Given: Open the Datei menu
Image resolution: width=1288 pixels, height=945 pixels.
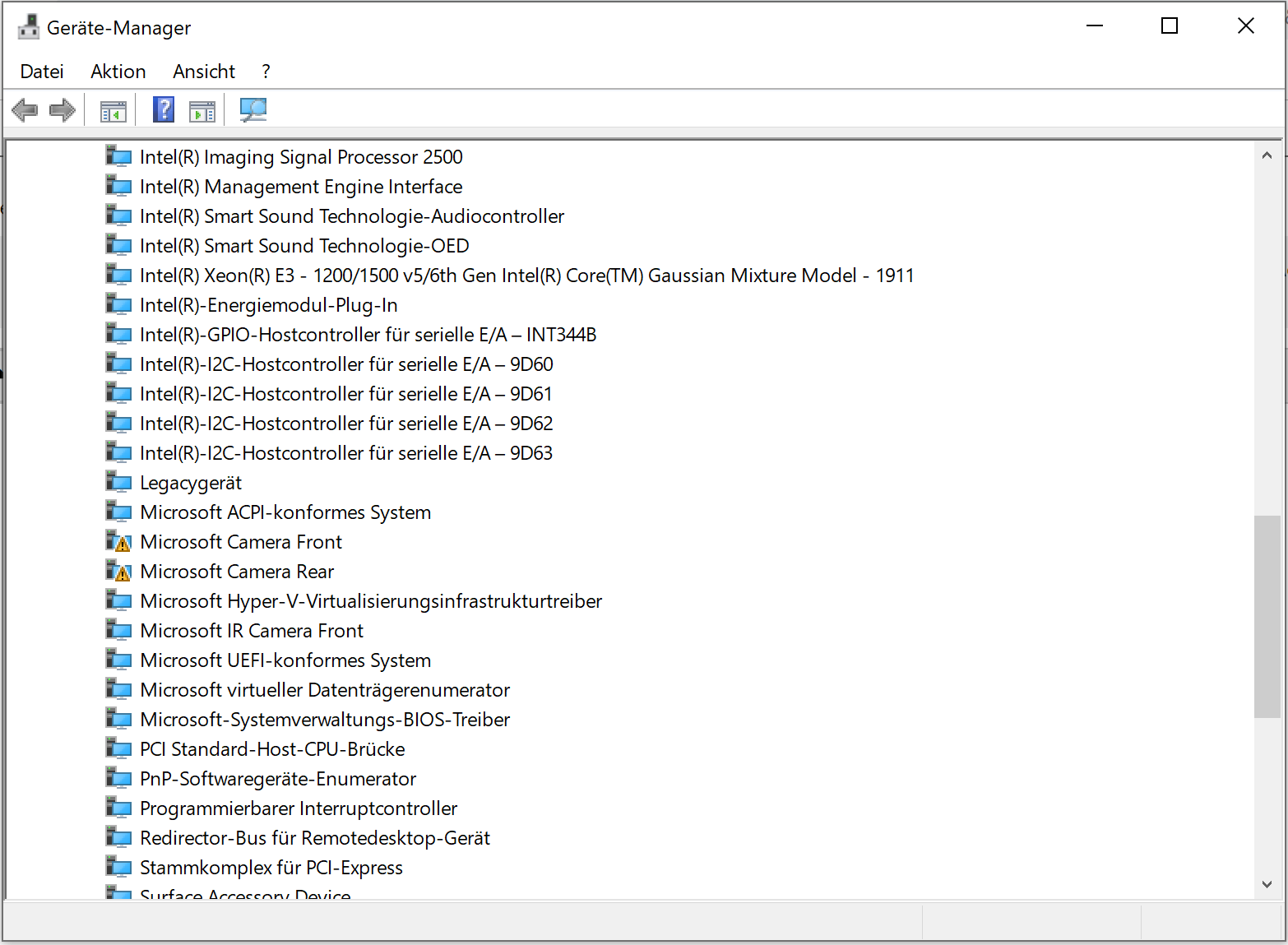Looking at the screenshot, I should pyautogui.click(x=42, y=72).
